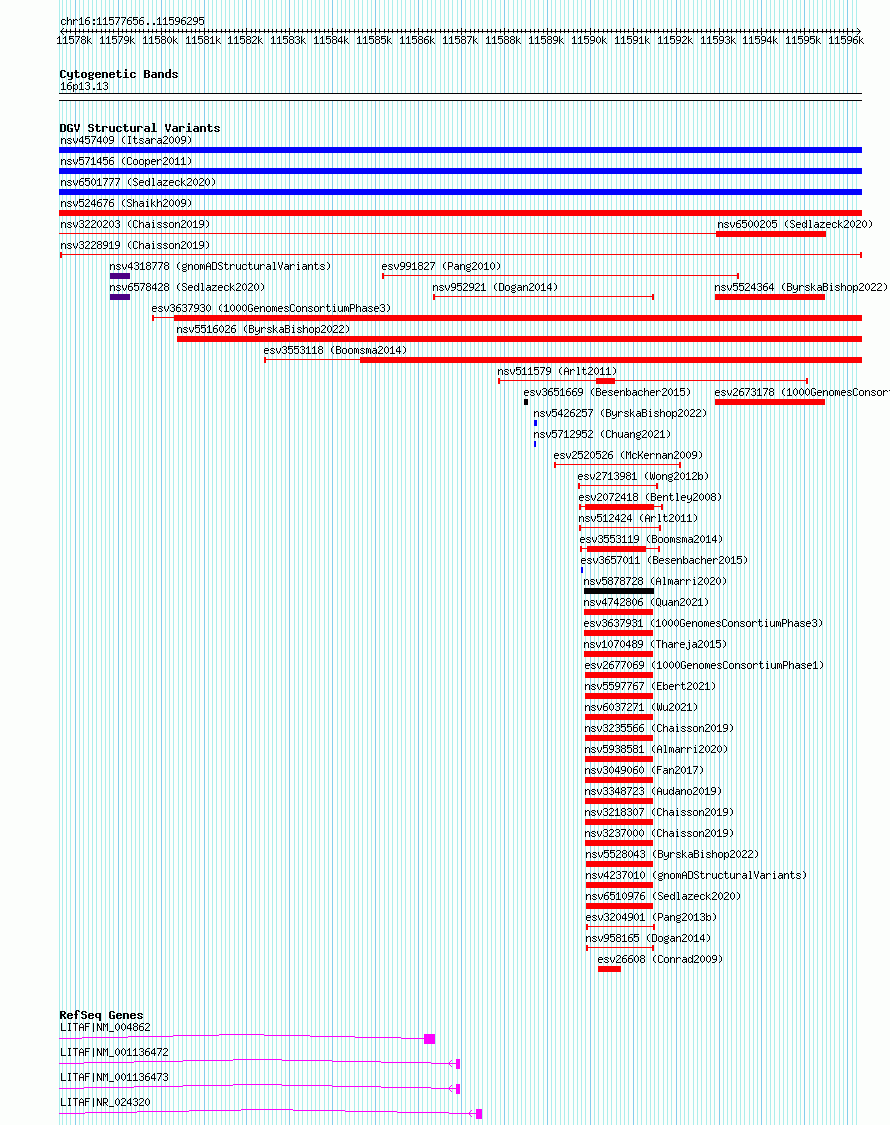Image resolution: width=890 pixels, height=1125 pixels.
Task: Click the LITAF|NM_004862 magenta exon block
Action: (429, 1039)
